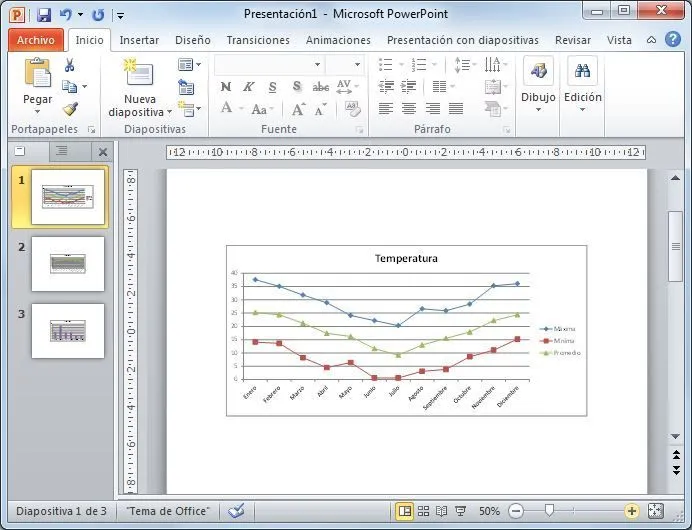Open the font size combo box

345,64
